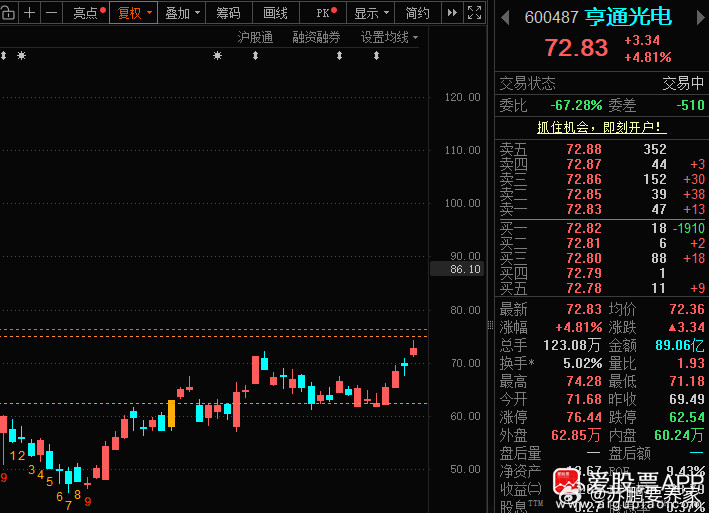Click the leftmost snowflake event marker
The width and height of the screenshot is (709, 513).
click(21, 56)
